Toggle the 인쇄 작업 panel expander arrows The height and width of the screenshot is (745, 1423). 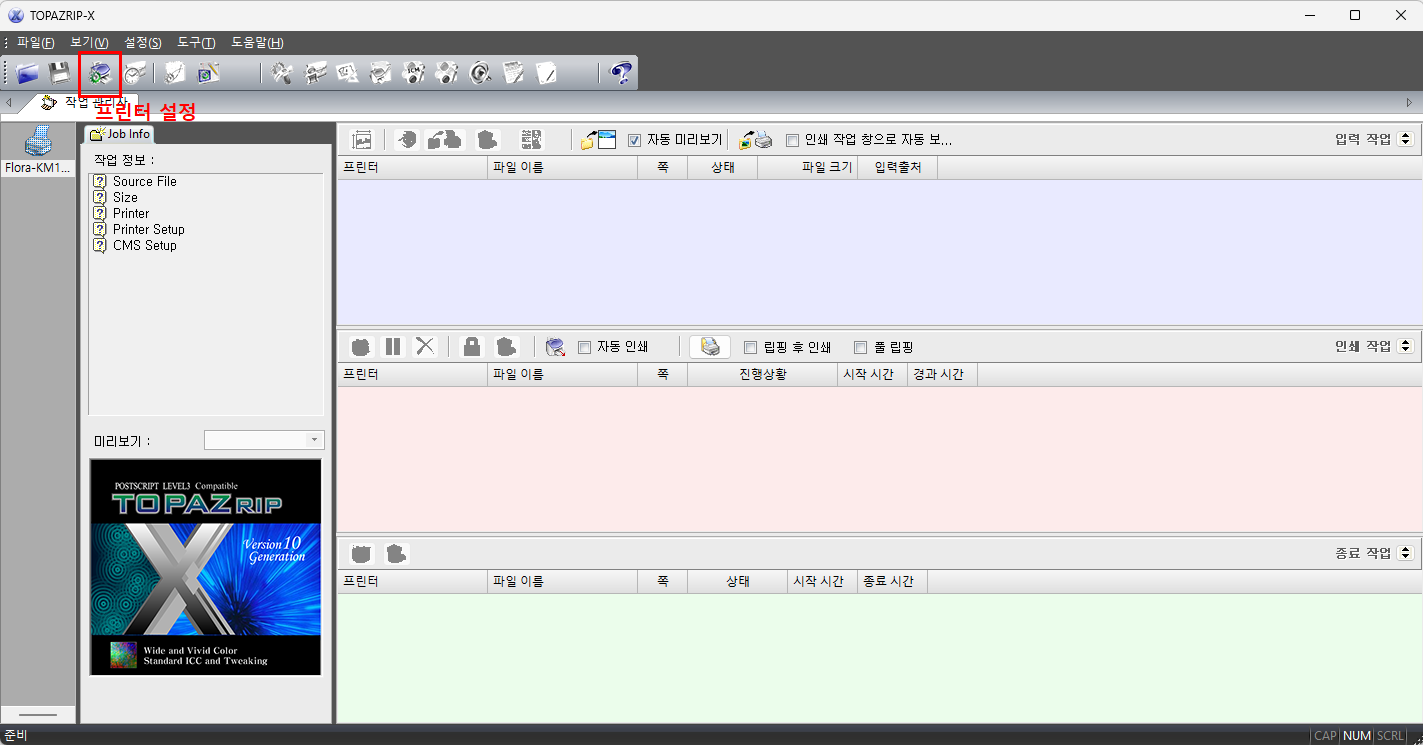[1405, 346]
